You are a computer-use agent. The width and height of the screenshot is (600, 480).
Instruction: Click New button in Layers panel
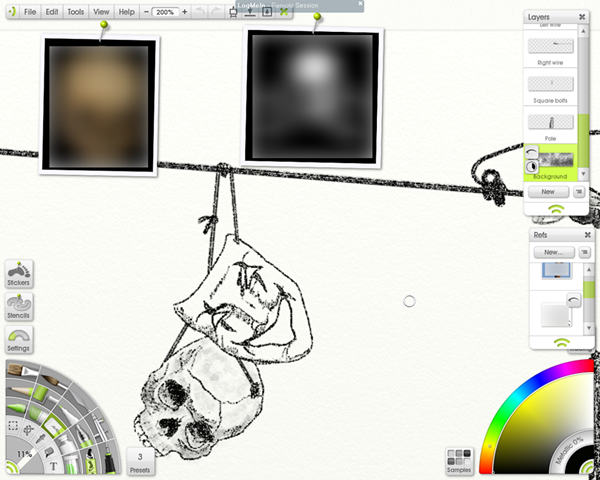click(548, 192)
